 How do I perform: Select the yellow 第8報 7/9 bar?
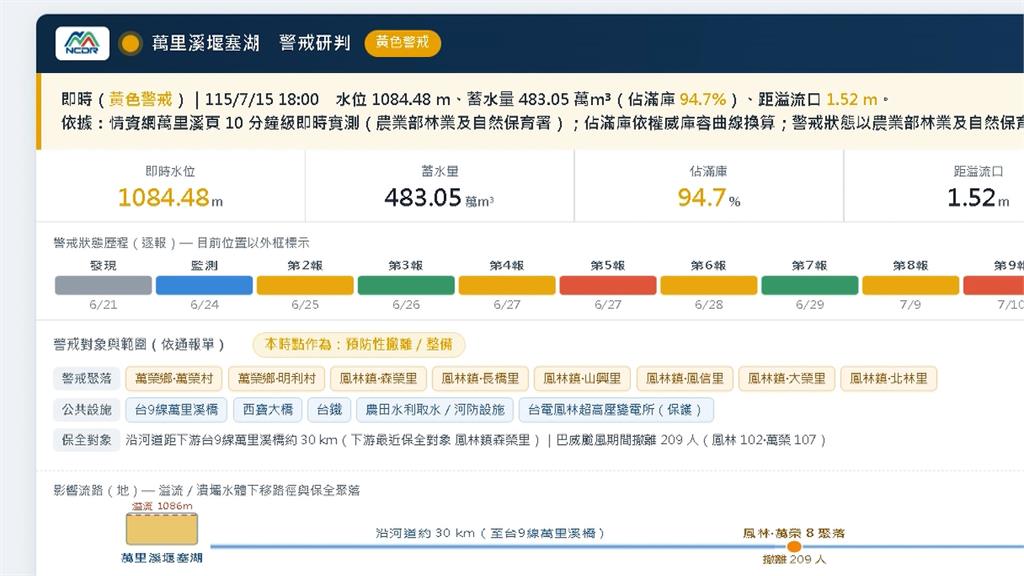(x=910, y=285)
